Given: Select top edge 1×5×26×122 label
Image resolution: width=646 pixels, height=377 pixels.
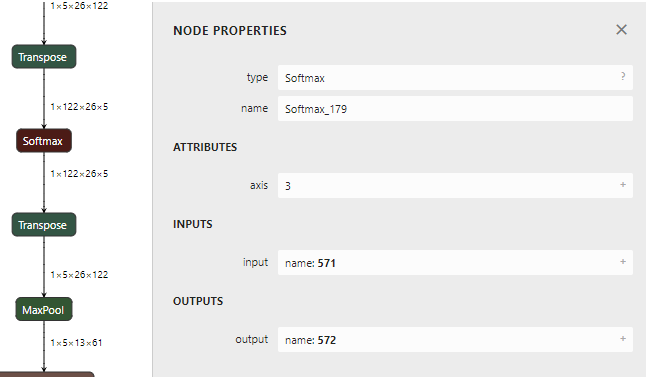Looking at the screenshot, I should coord(79,6).
